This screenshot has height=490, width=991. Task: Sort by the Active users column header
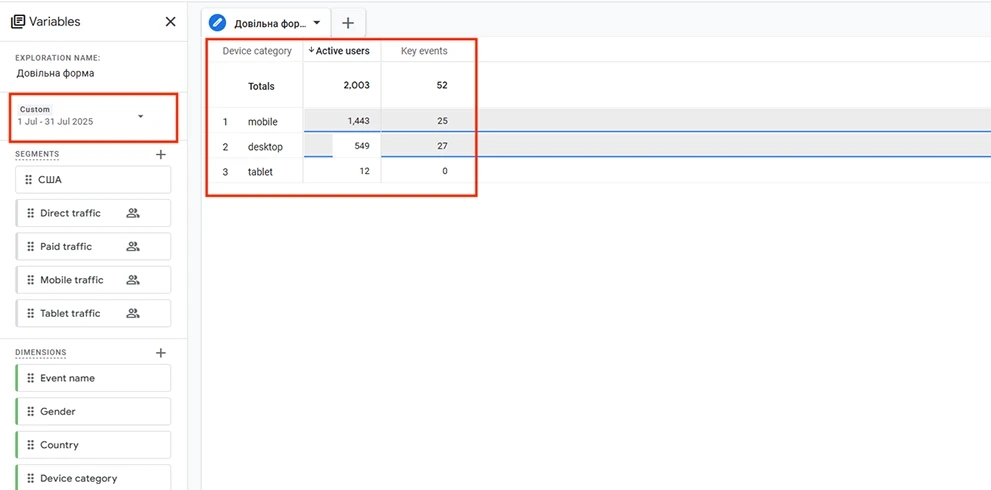339,51
